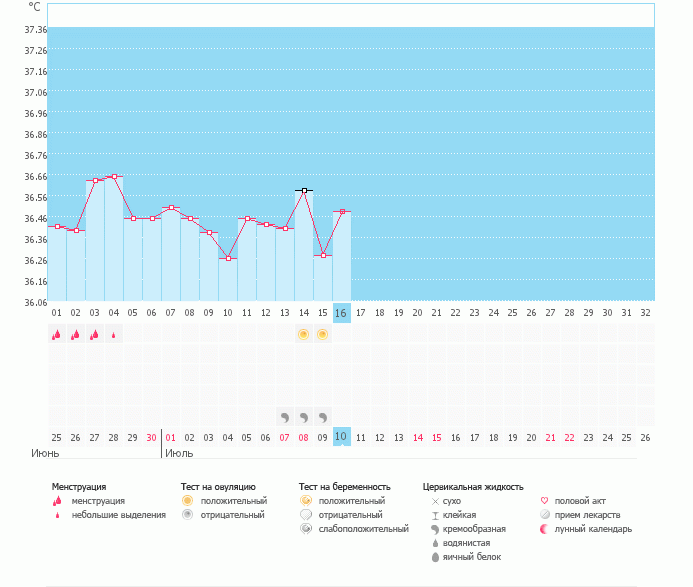Click the red calendar date 30 in June
The image size is (693, 587).
(151, 438)
